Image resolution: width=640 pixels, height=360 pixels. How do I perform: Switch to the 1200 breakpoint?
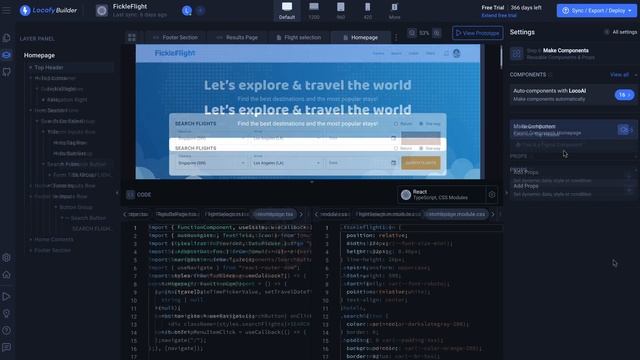click(x=314, y=11)
